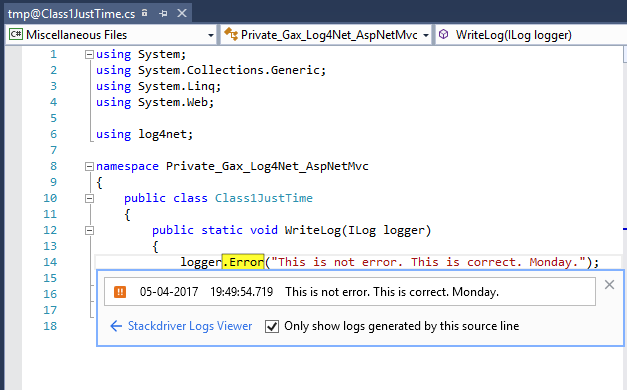Click the C# file icon beside Miscellaneous Files
The width and height of the screenshot is (627, 390).
pos(16,34)
